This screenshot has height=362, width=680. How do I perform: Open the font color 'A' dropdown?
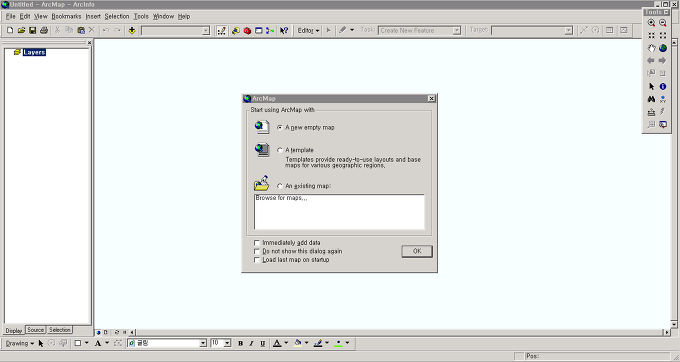tap(286, 343)
